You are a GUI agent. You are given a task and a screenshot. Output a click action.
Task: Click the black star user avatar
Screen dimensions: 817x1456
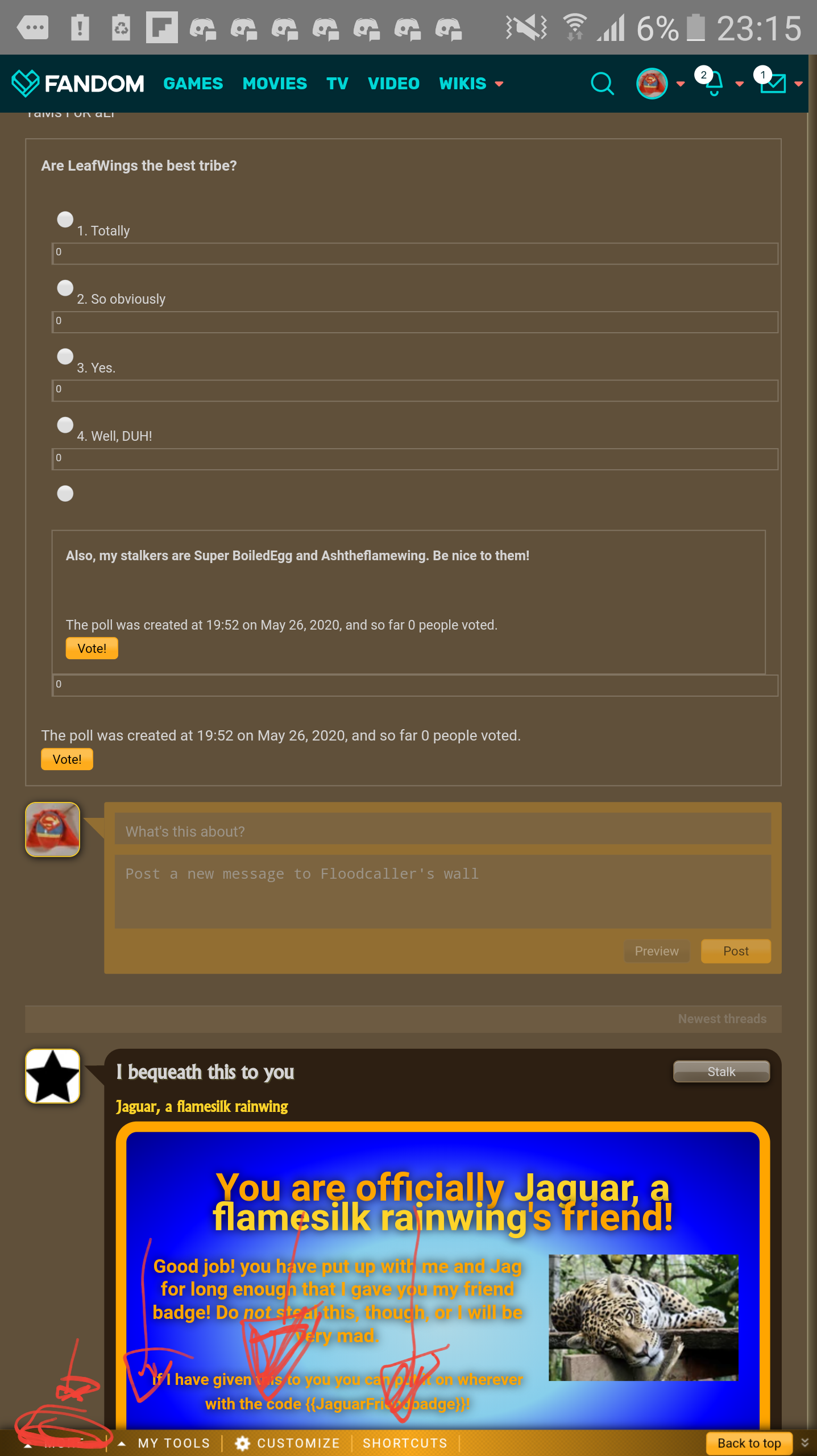tap(52, 1076)
